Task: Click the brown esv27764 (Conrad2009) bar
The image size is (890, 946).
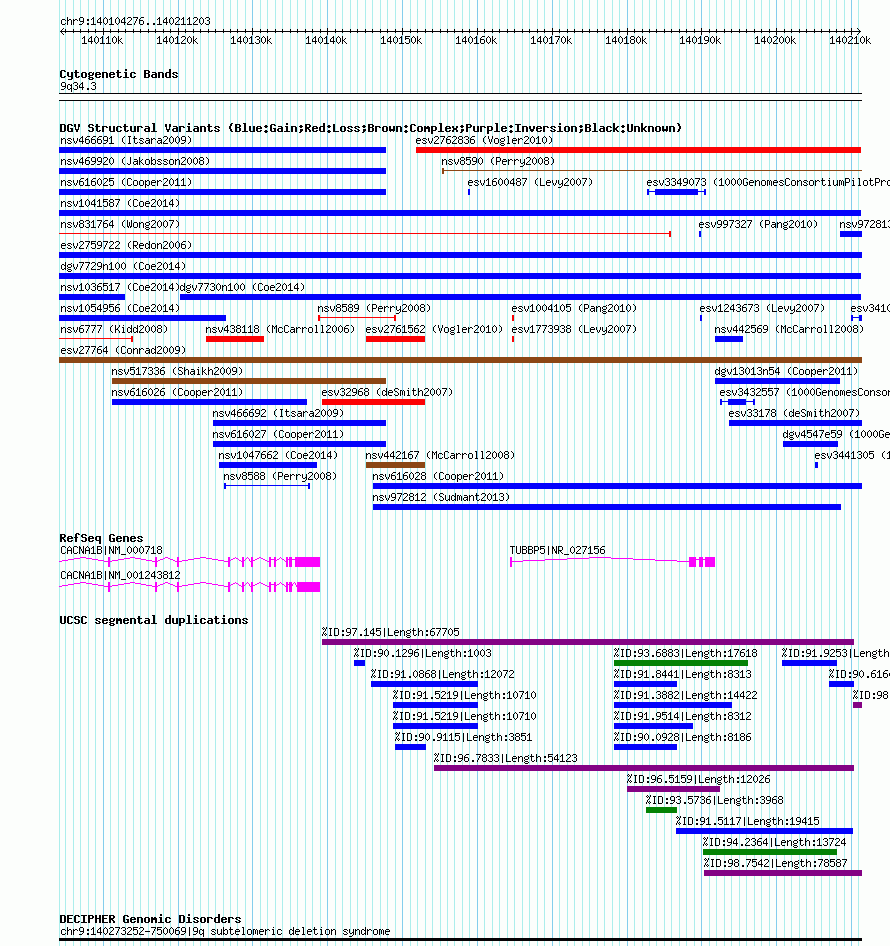Action: 460,360
